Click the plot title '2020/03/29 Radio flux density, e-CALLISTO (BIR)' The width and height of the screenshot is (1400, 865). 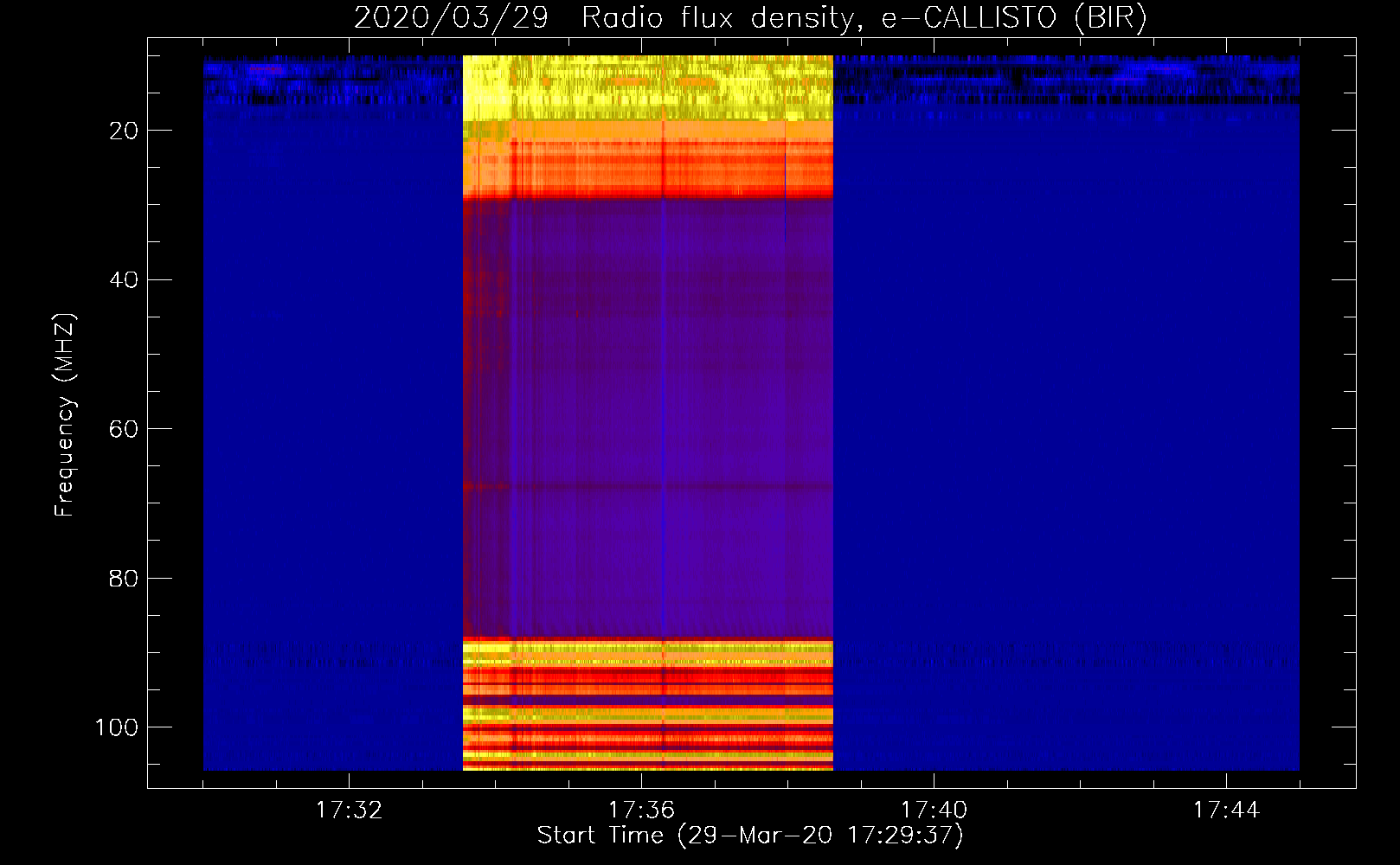pos(750,17)
